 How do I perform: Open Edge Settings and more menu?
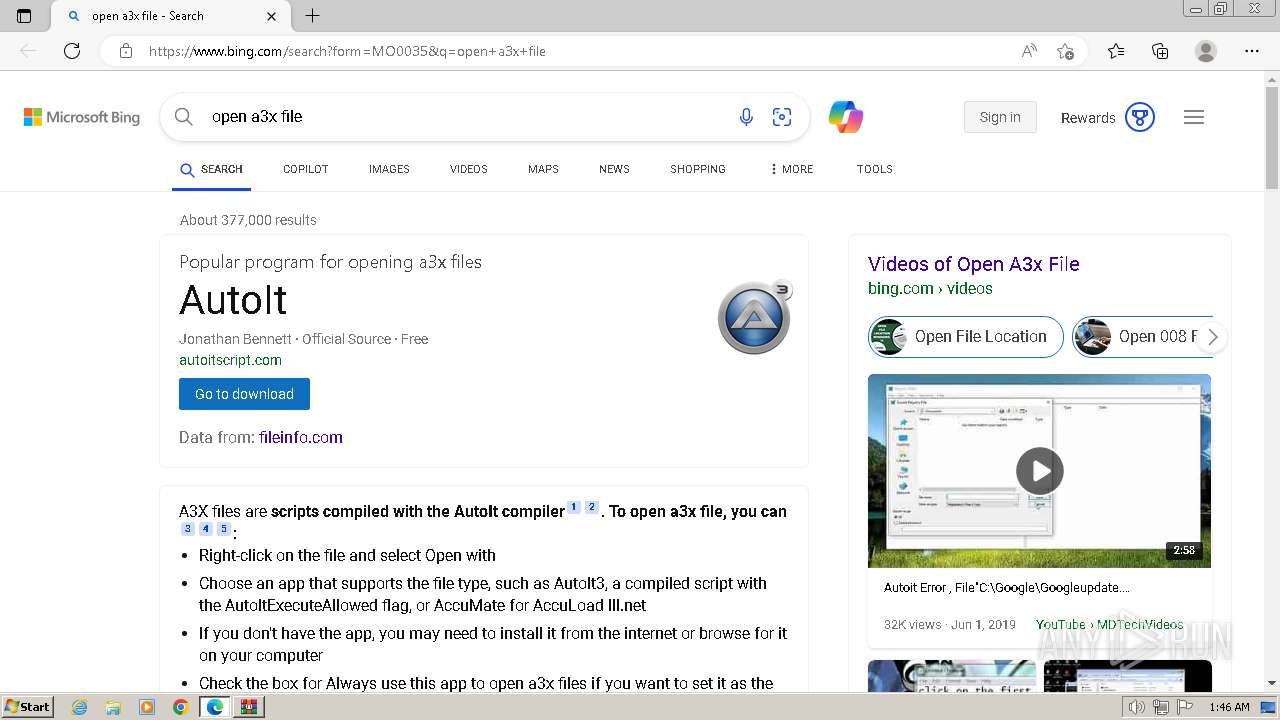tap(1252, 51)
